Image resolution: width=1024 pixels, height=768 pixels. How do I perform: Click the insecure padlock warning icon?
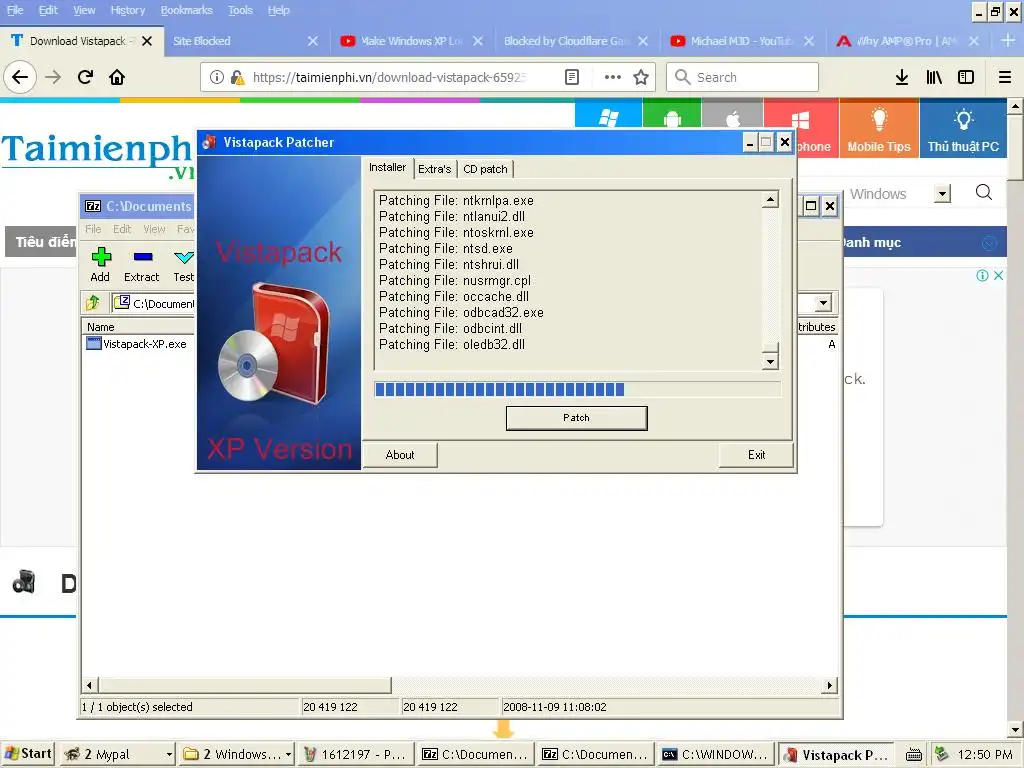[237, 78]
